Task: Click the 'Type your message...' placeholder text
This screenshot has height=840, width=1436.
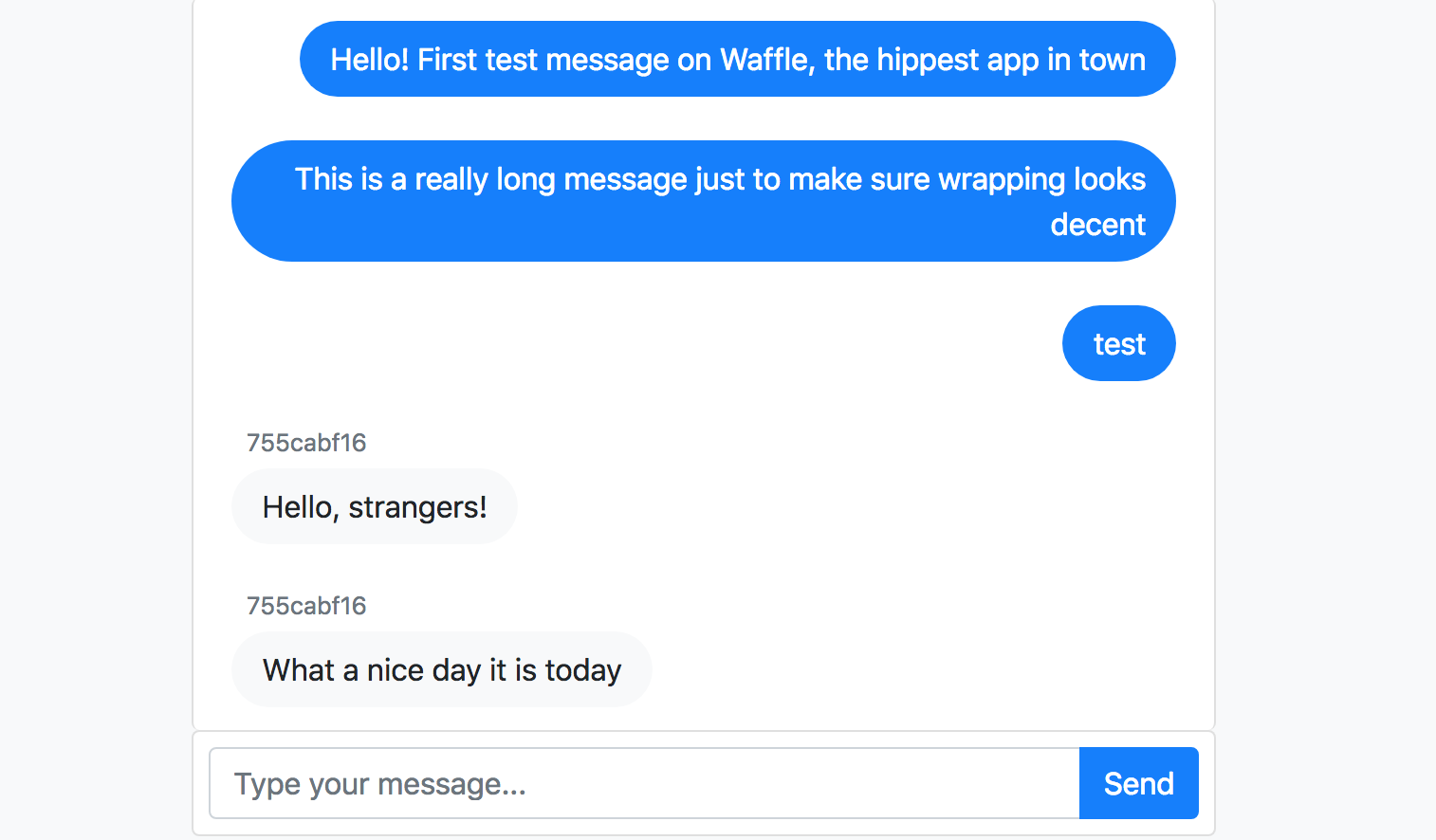Action: coord(379,783)
